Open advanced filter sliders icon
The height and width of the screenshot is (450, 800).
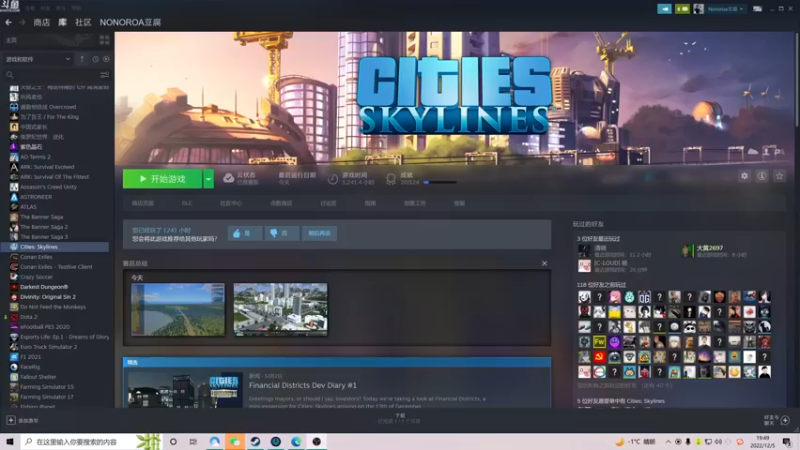tap(105, 75)
